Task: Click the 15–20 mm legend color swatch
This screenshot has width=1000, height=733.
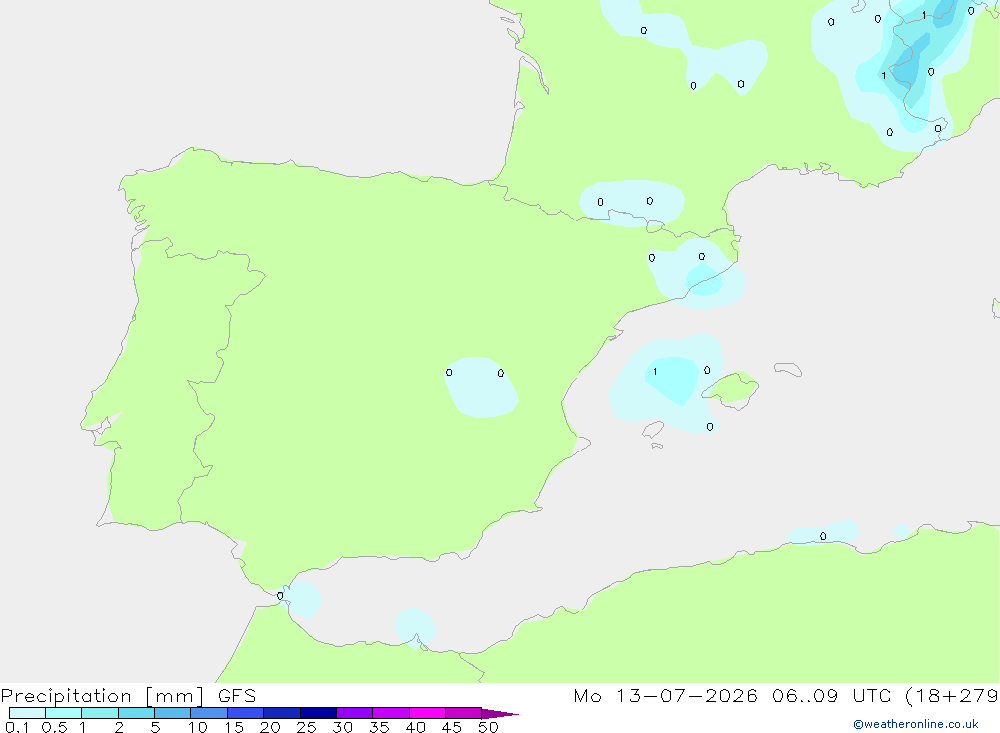Action: (246, 713)
